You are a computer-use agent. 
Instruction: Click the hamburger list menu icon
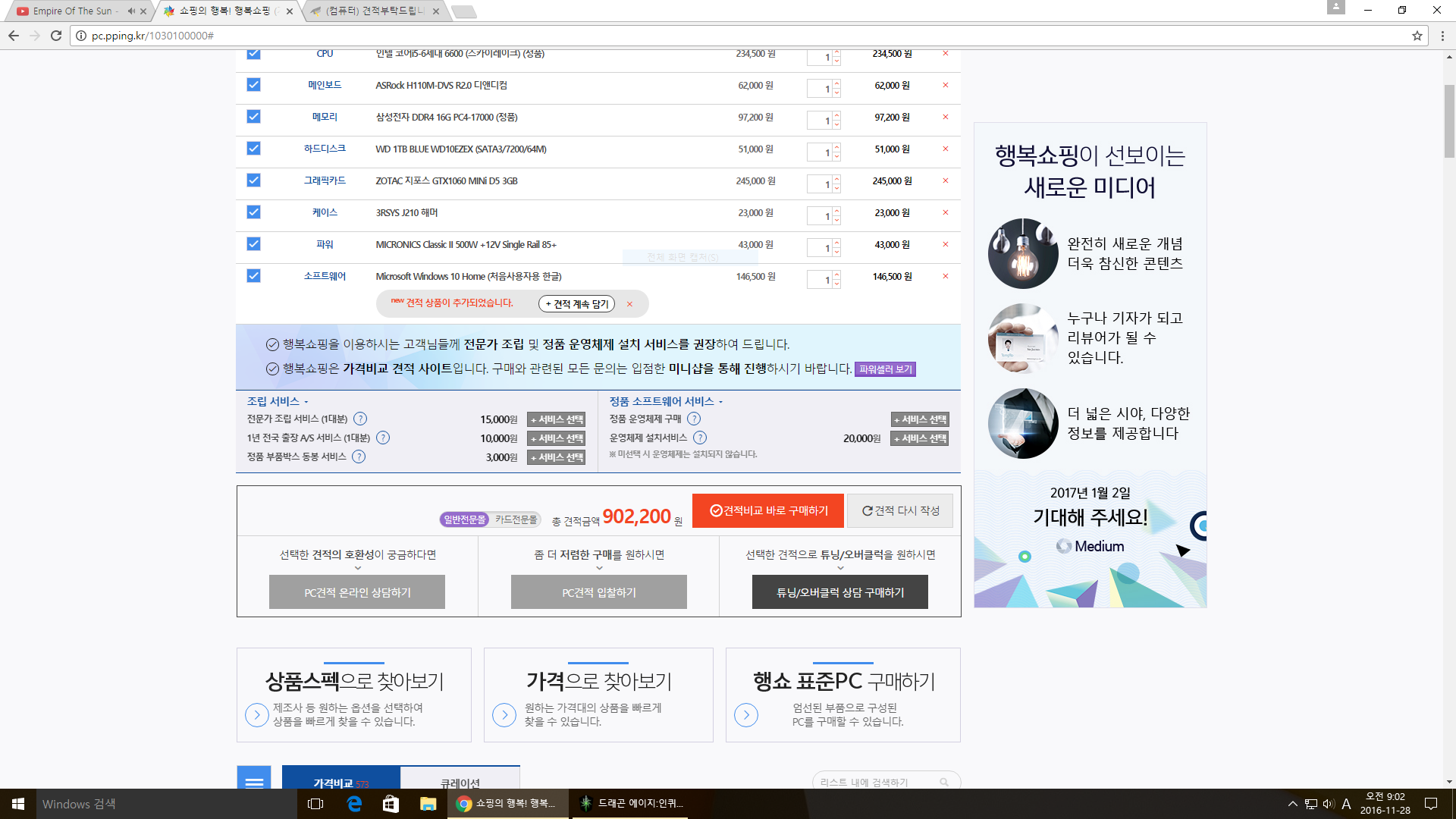[x=254, y=782]
